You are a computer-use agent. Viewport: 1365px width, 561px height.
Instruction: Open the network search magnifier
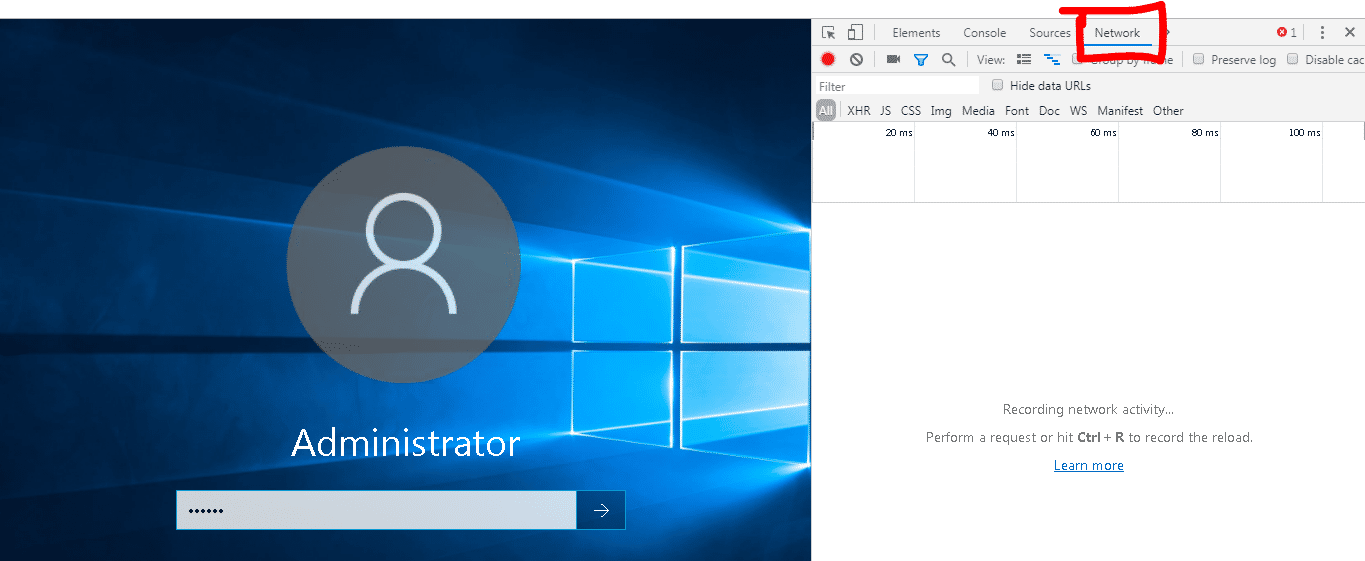[948, 60]
